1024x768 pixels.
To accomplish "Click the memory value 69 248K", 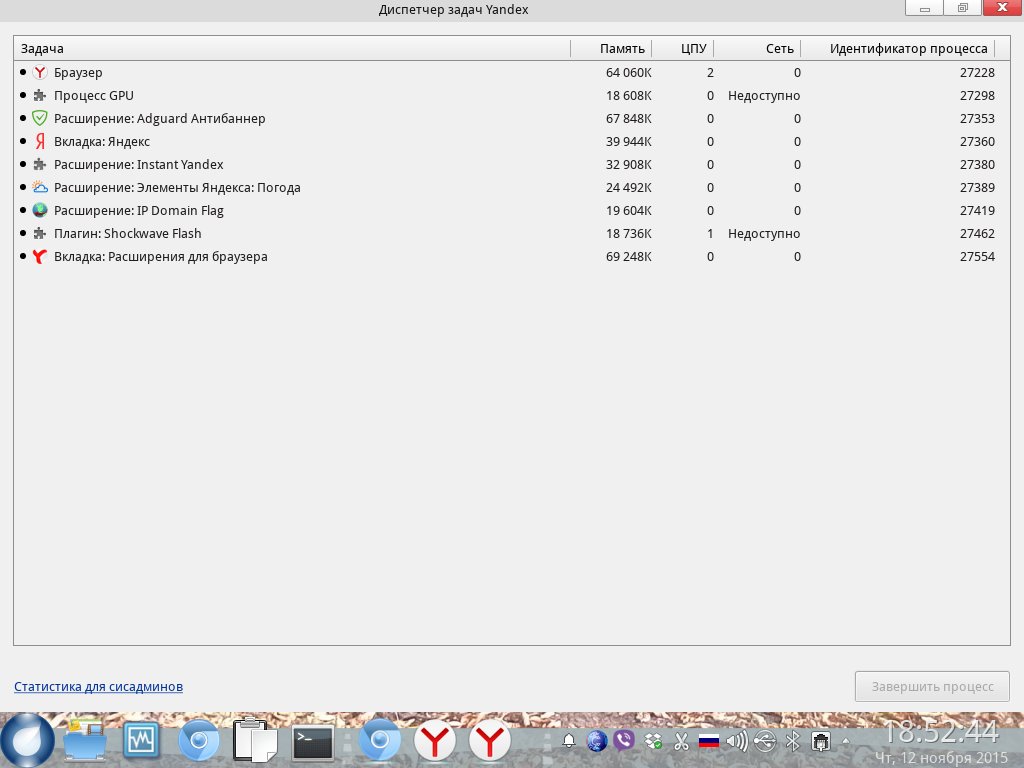I will (x=628, y=257).
